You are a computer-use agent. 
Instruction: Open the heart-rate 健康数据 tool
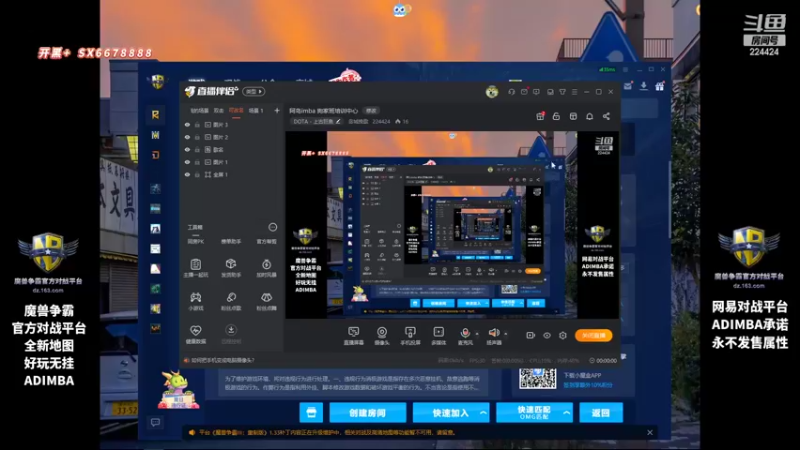(195, 330)
